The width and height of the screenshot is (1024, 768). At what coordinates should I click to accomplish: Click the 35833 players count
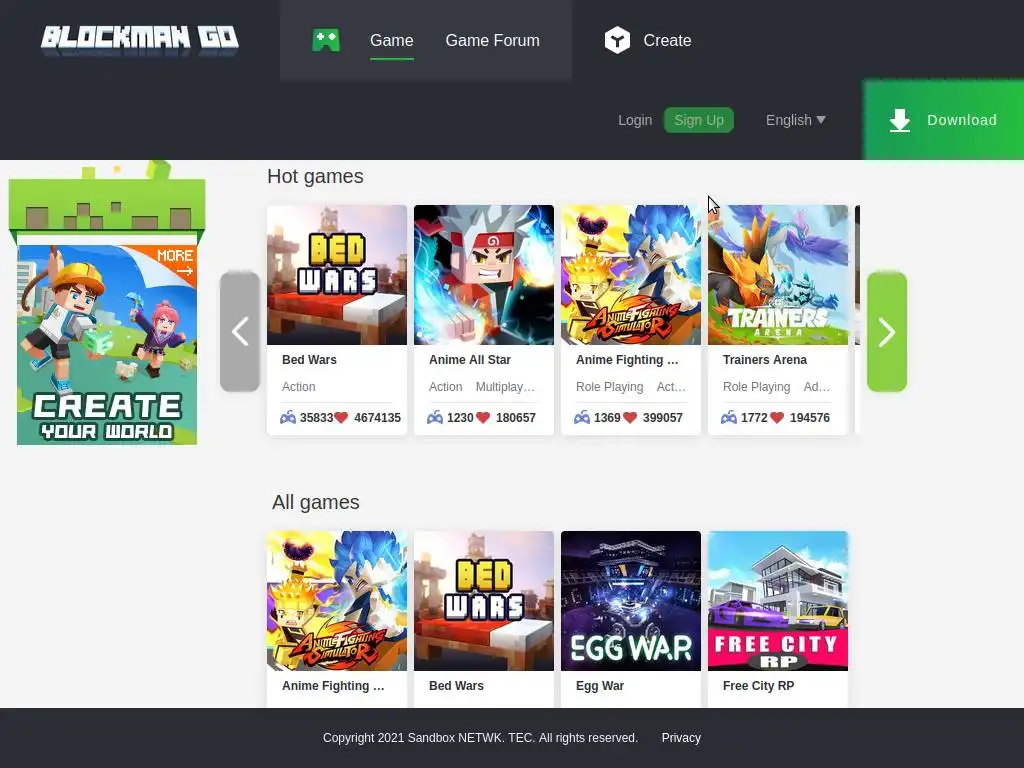pyautogui.click(x=317, y=418)
